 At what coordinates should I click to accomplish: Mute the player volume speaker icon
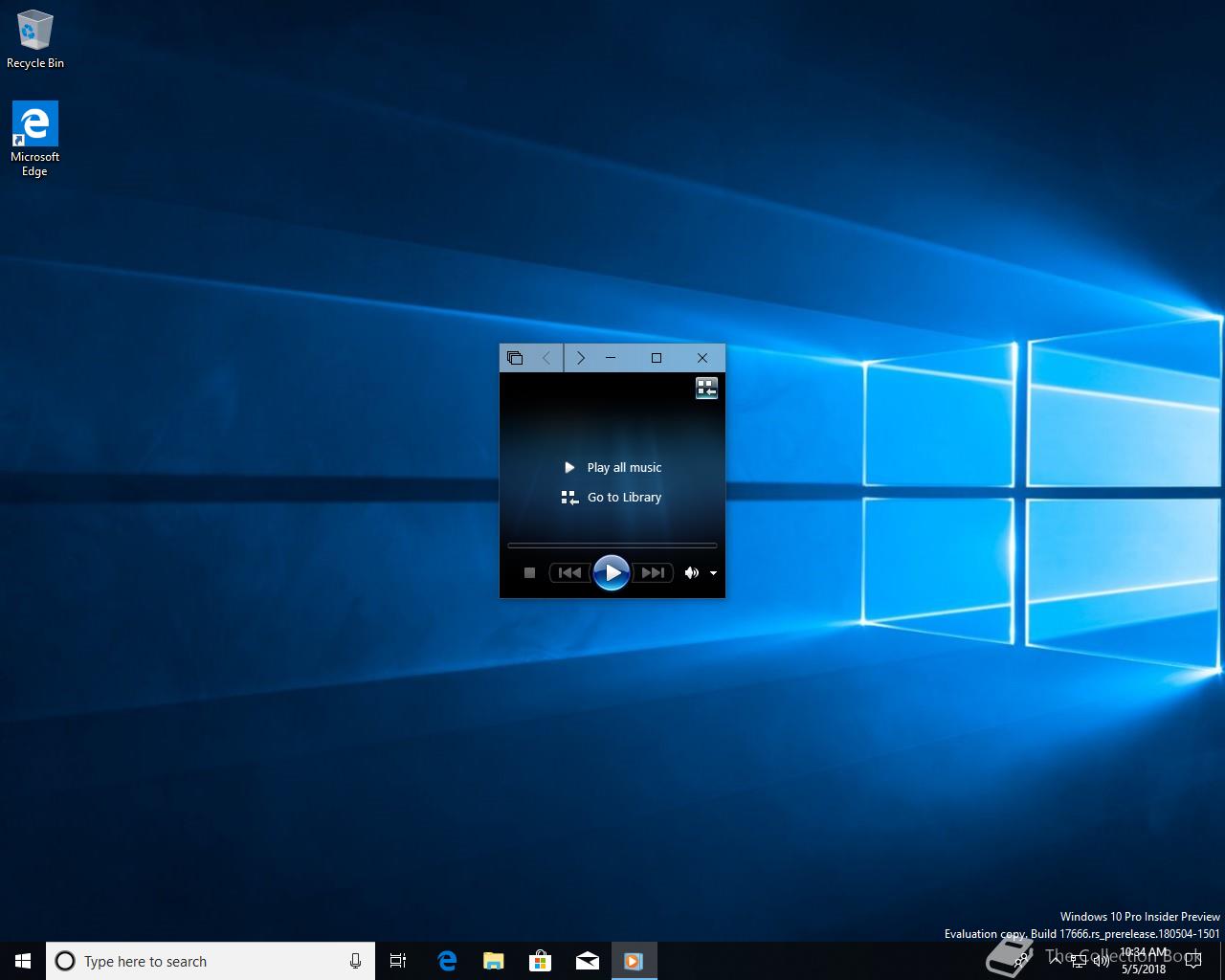point(691,572)
